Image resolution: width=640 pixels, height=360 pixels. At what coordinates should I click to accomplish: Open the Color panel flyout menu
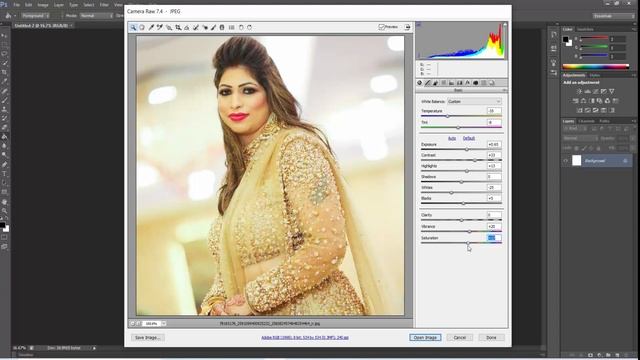tap(634, 29)
